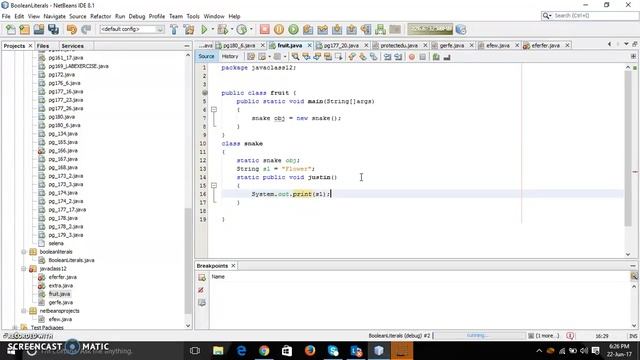Click the Build Project hammer icon
This screenshot has width=640, height=360.
(174, 29)
